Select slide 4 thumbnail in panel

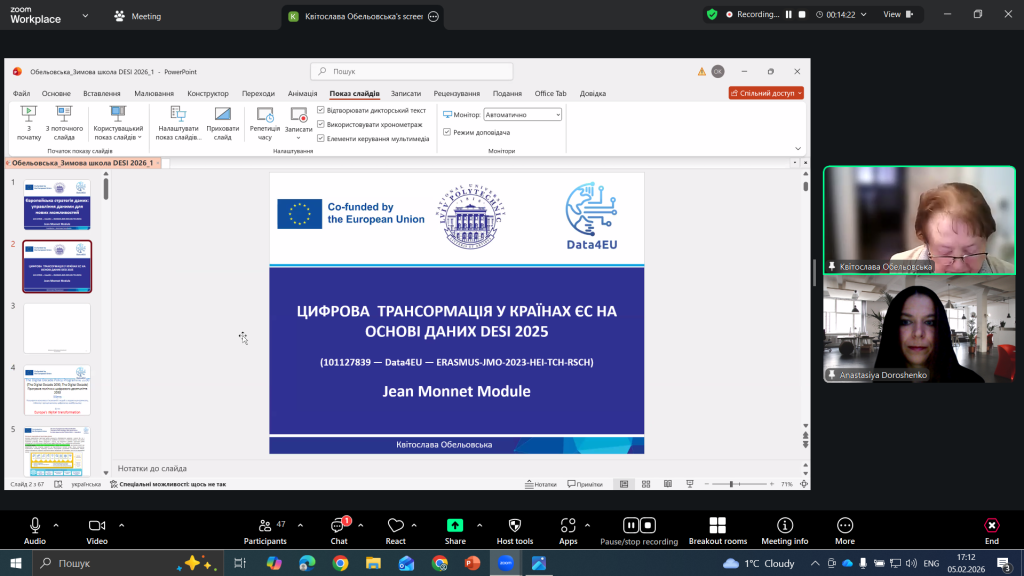(57, 390)
